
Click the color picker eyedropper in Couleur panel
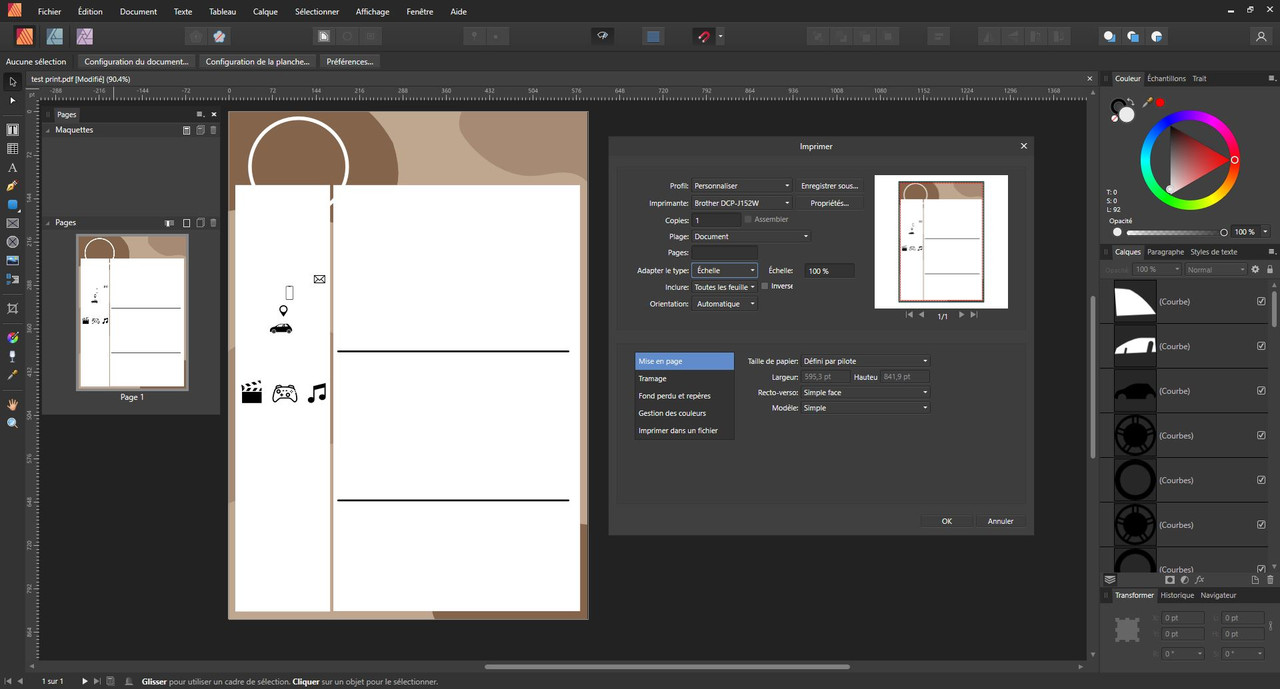(x=1147, y=102)
